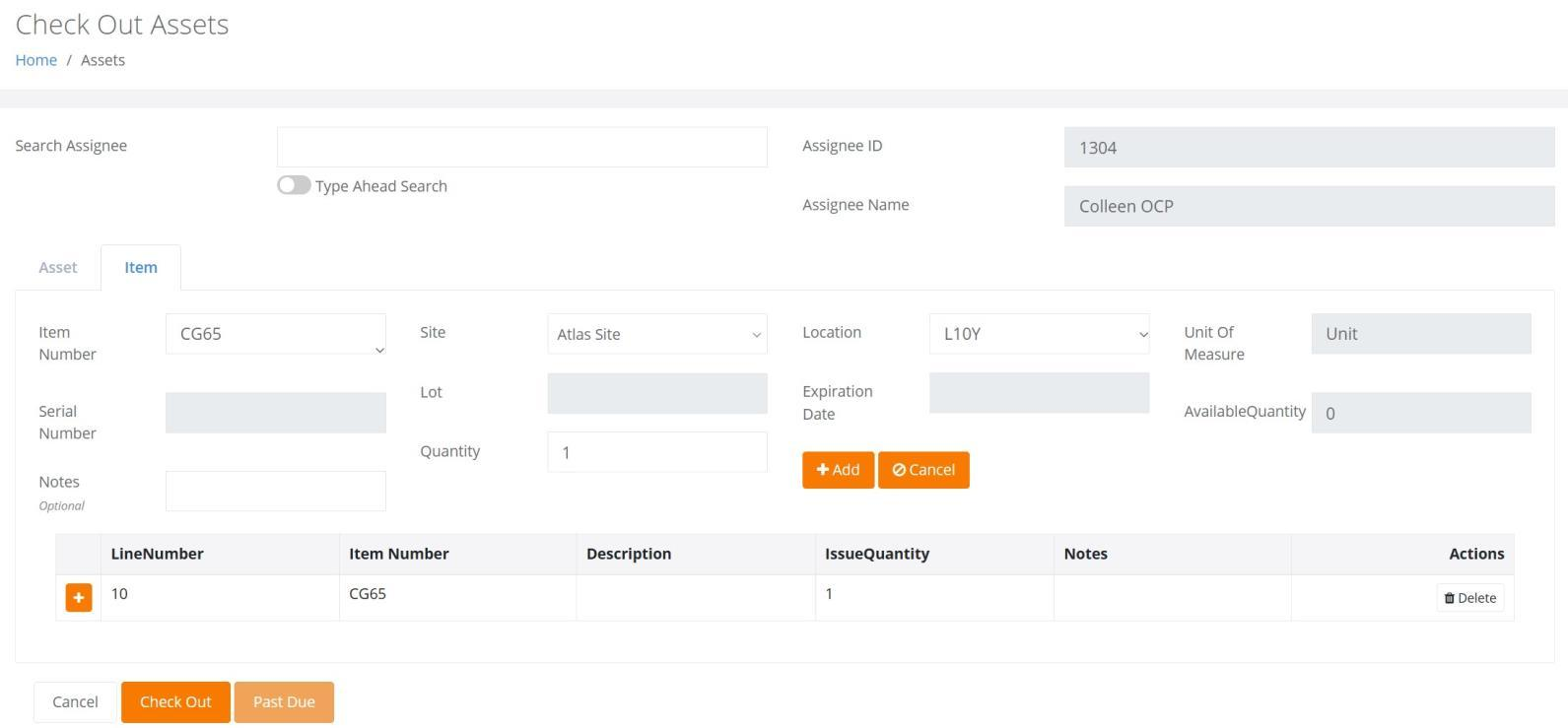The width and height of the screenshot is (1568, 728).
Task: Click the Check Out button
Action: (175, 701)
